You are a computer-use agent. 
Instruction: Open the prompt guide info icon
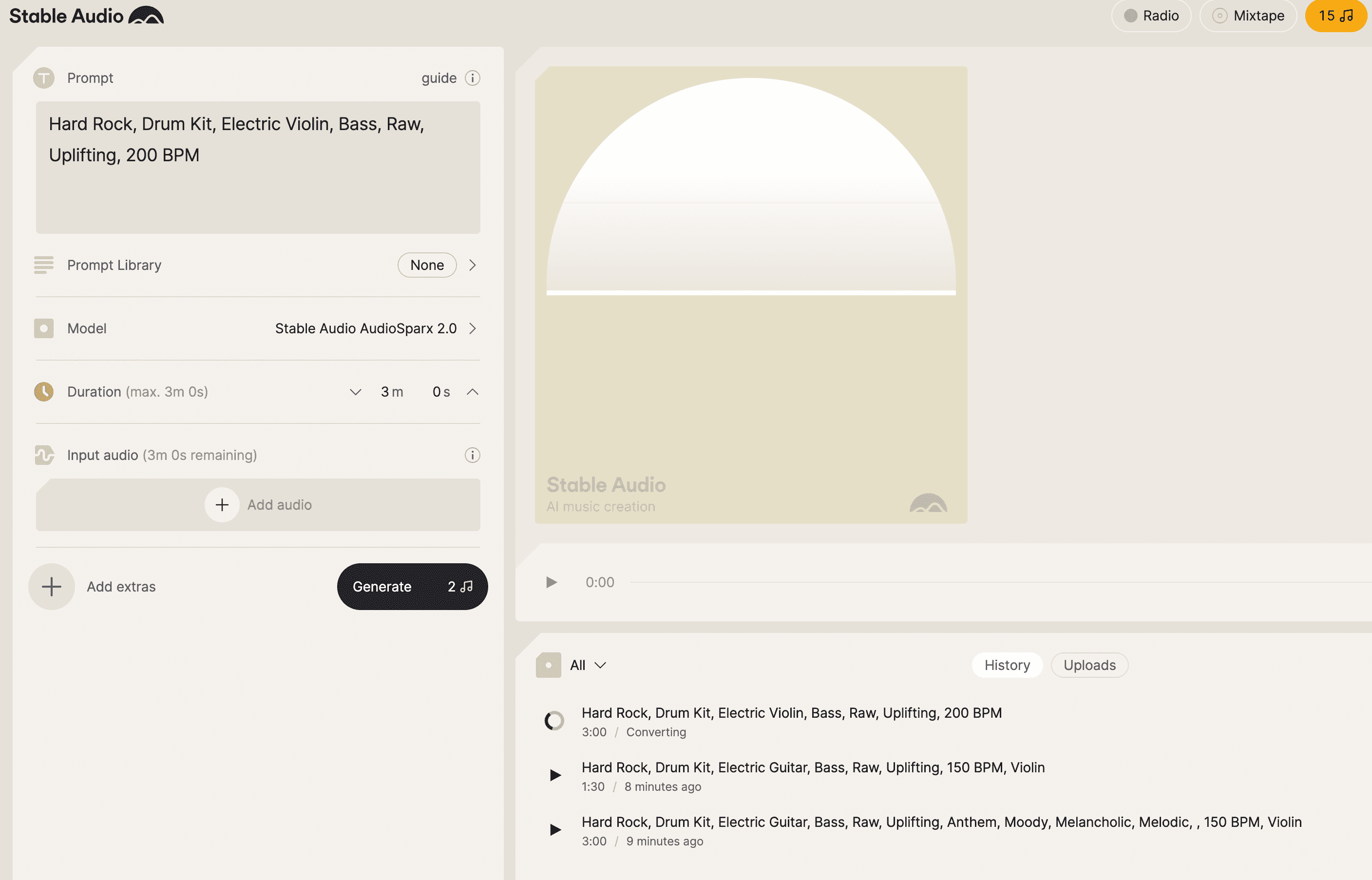pyautogui.click(x=472, y=77)
